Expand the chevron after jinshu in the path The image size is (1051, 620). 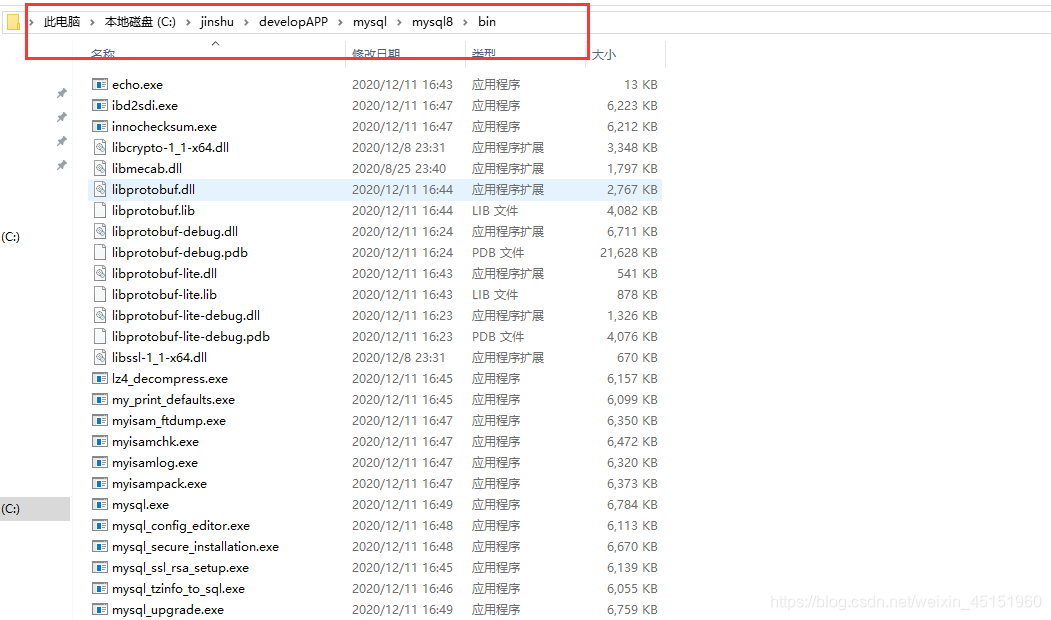[247, 22]
